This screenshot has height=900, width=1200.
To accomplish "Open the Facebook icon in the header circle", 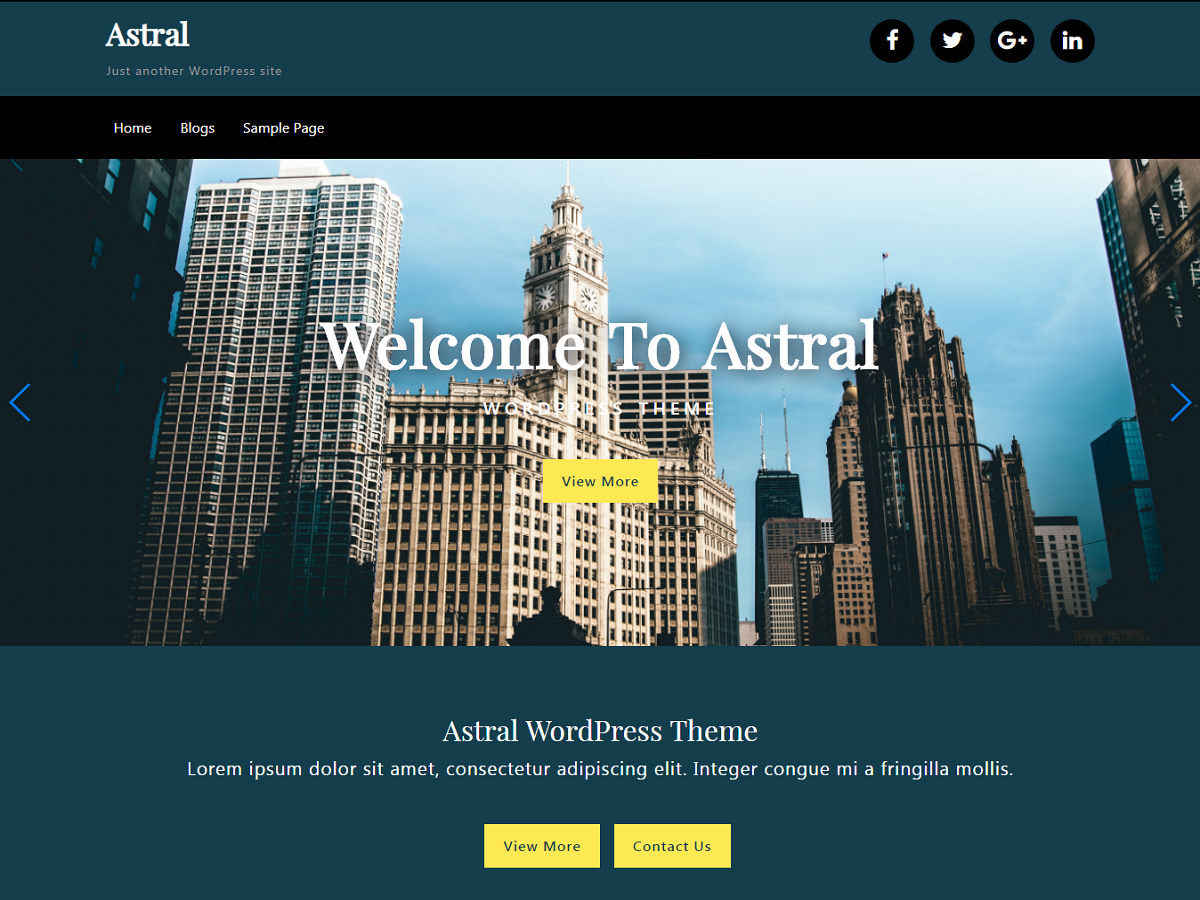I will (892, 41).
